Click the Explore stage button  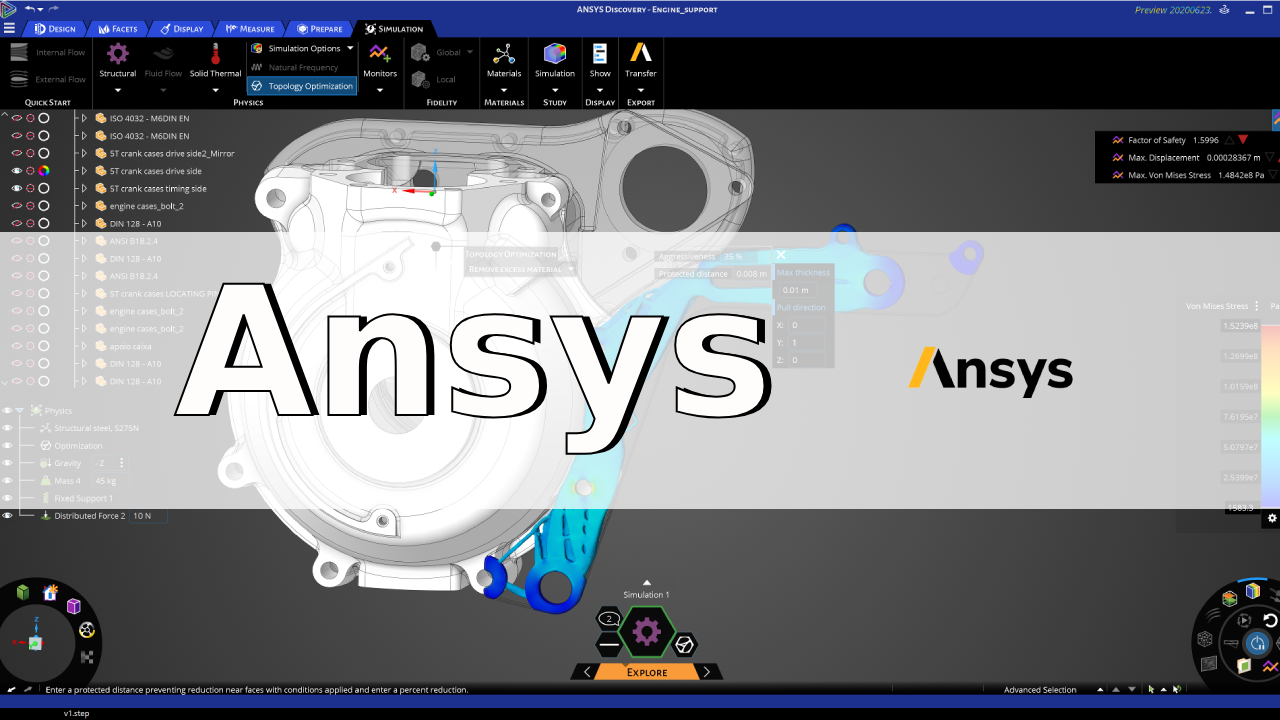pyautogui.click(x=647, y=672)
